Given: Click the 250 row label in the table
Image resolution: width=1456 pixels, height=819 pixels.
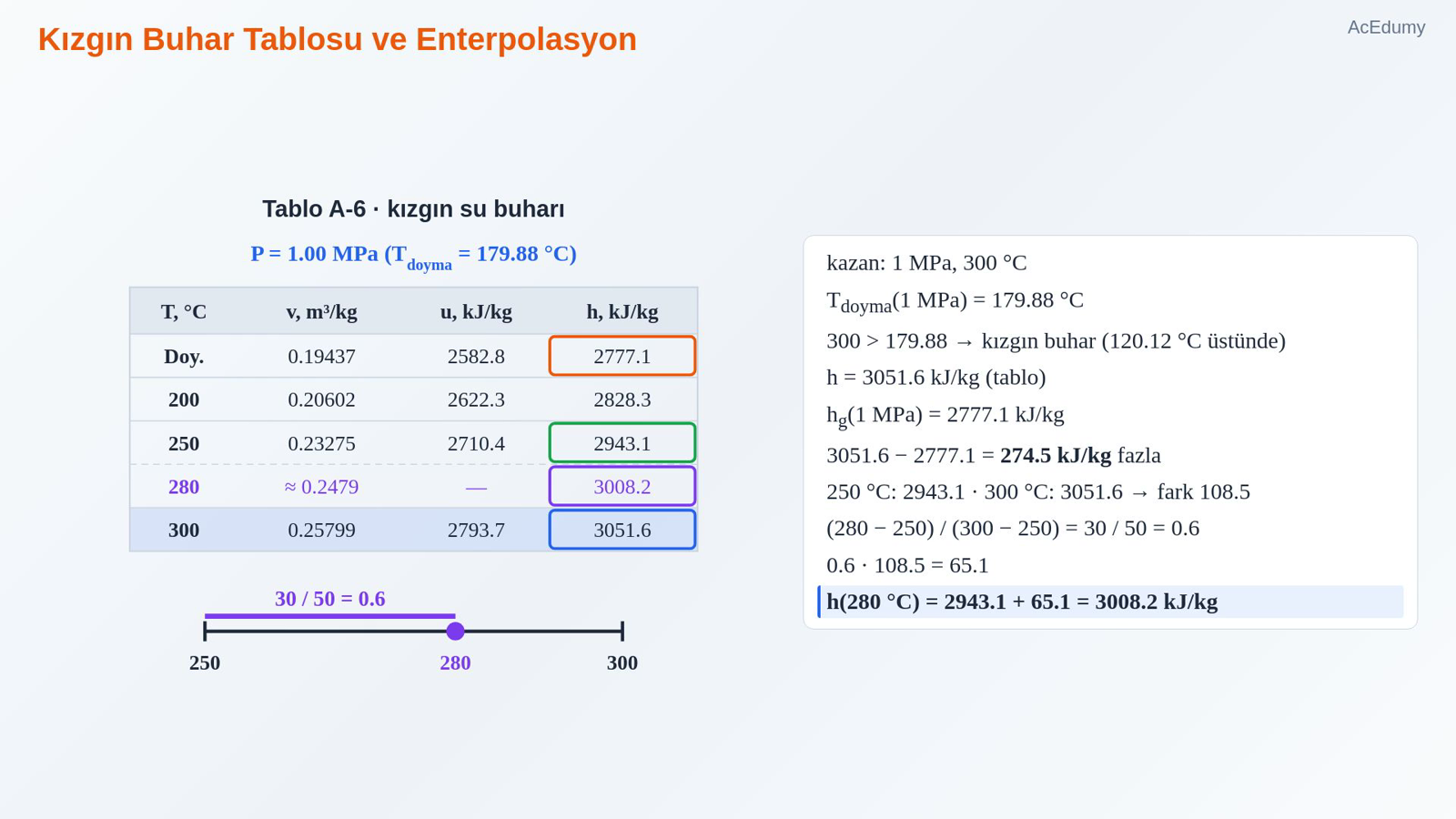Looking at the screenshot, I should tap(184, 443).
